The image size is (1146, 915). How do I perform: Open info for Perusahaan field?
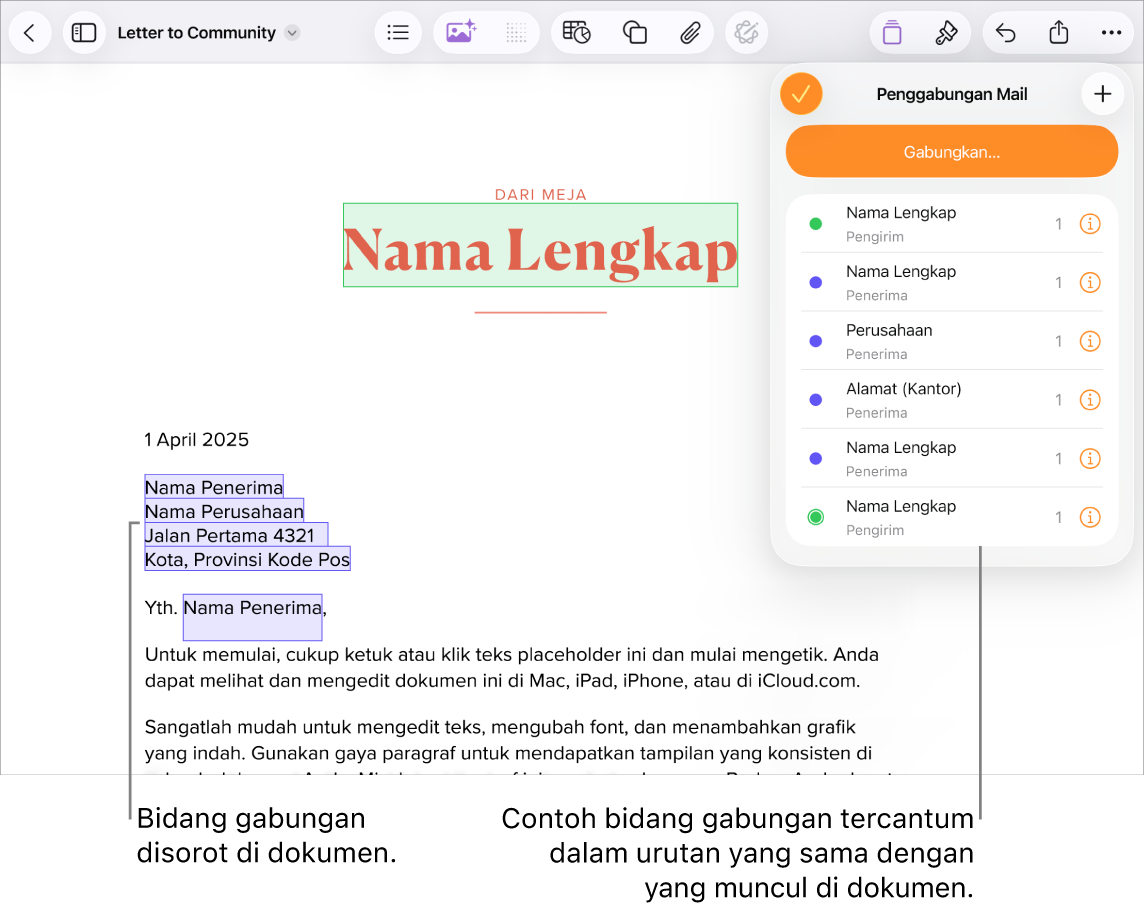(x=1090, y=341)
